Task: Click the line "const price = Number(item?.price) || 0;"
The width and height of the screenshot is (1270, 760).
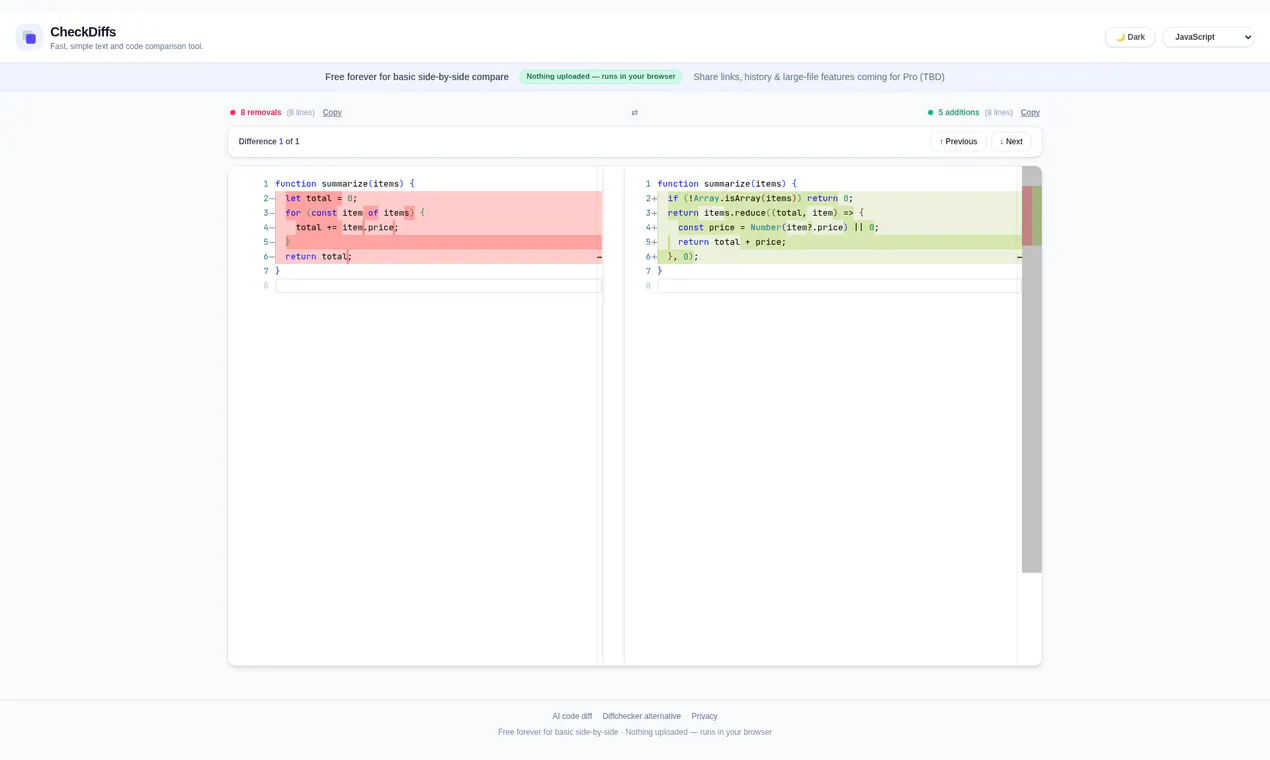Action: [x=778, y=228]
